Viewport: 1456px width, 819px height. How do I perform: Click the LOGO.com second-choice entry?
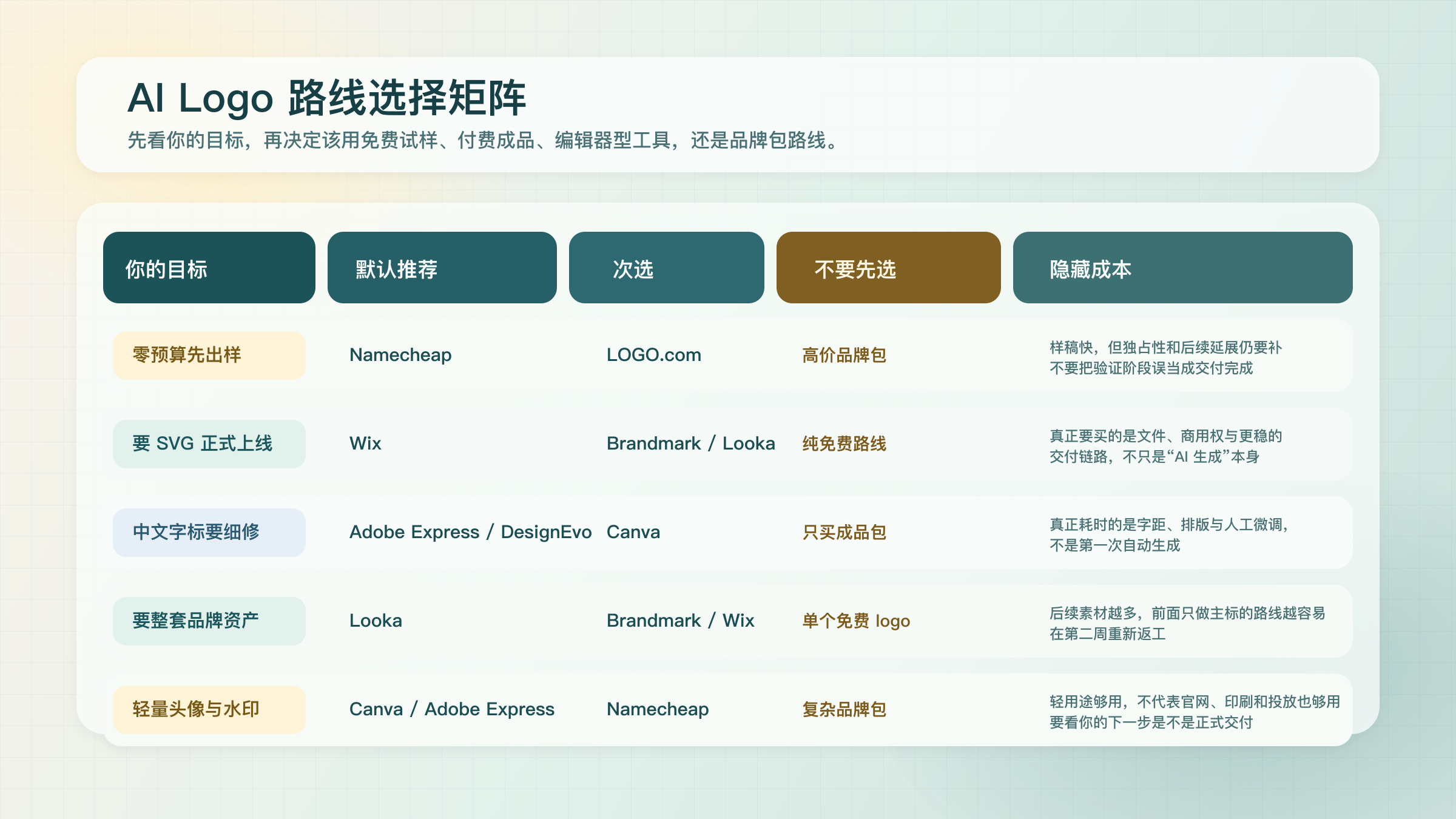[653, 355]
